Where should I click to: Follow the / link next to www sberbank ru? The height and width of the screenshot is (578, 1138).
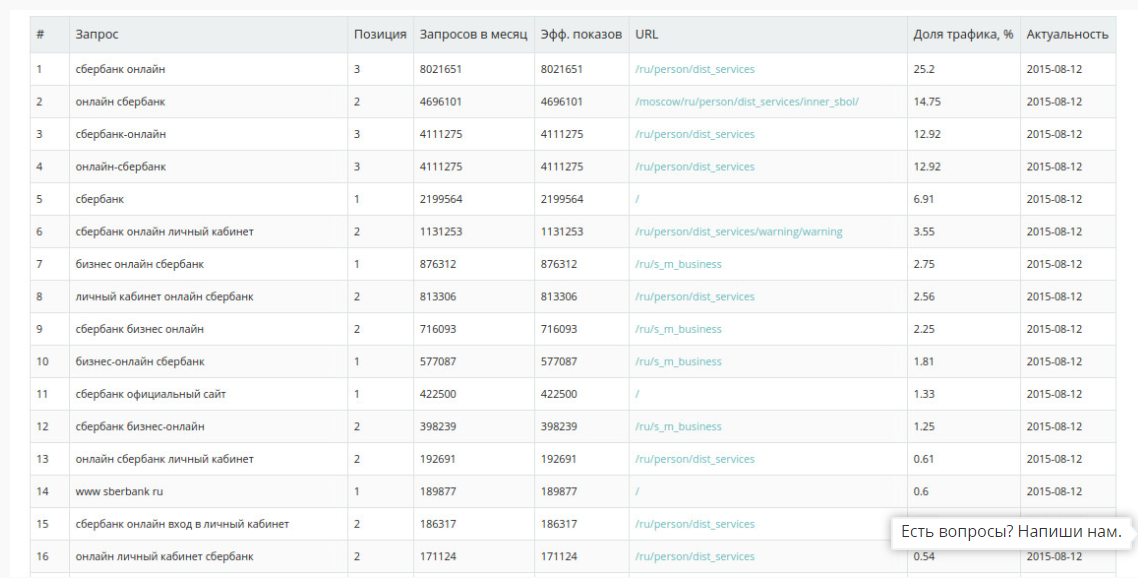click(x=637, y=491)
